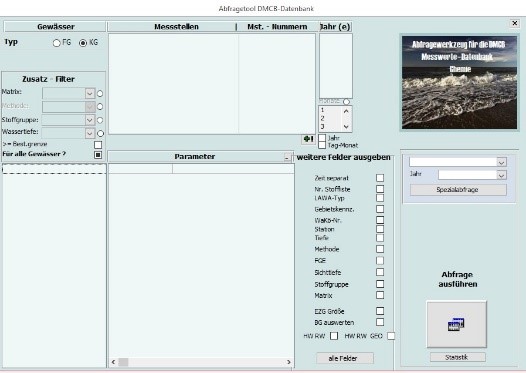Click the Parameter header
The width and height of the screenshot is (526, 373).
196,157
